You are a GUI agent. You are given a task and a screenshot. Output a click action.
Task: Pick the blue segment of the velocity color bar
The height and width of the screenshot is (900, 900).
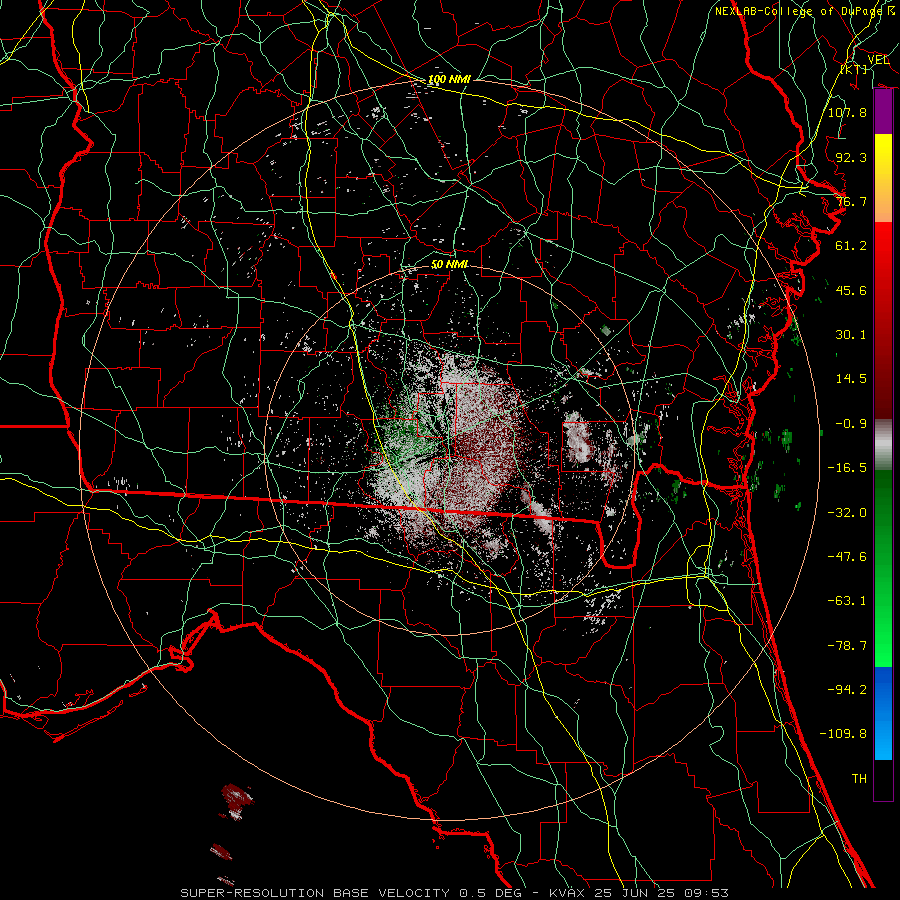pyautogui.click(x=883, y=713)
